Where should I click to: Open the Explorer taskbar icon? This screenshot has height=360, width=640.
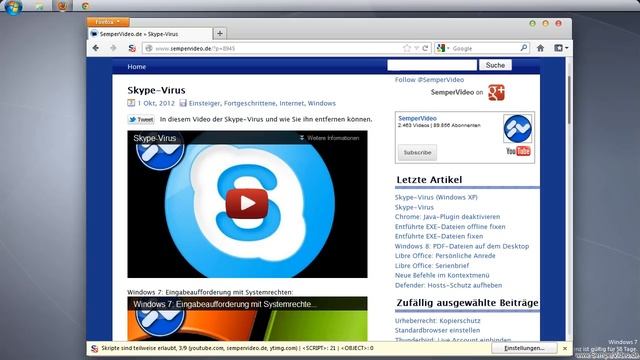tap(40, 6)
